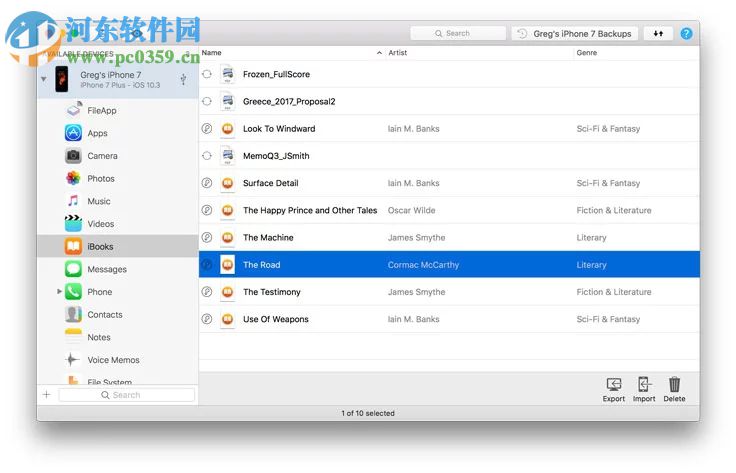Screen dimensions: 736x473
Task: Click the 1 of 10 selected status text
Action: click(368, 413)
